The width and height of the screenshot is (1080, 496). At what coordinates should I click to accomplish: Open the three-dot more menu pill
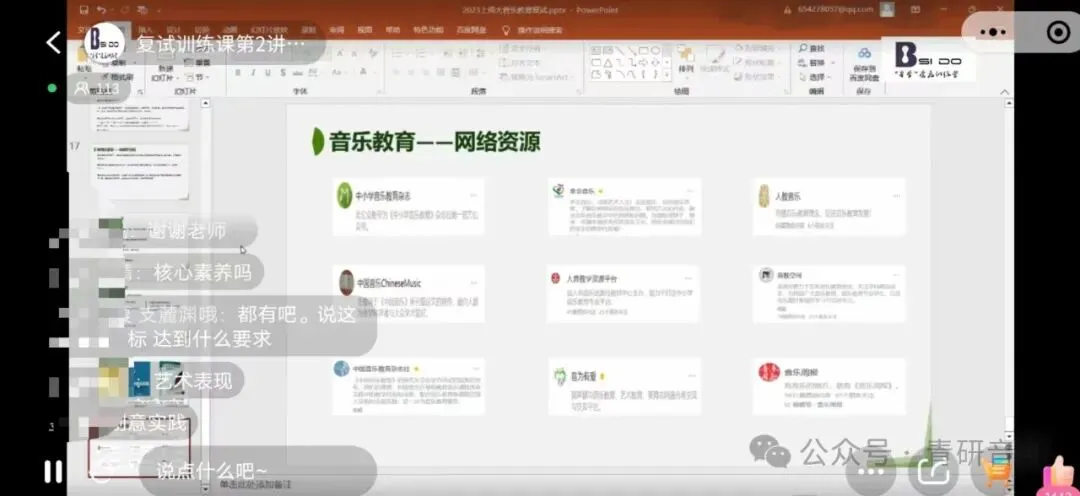993,32
